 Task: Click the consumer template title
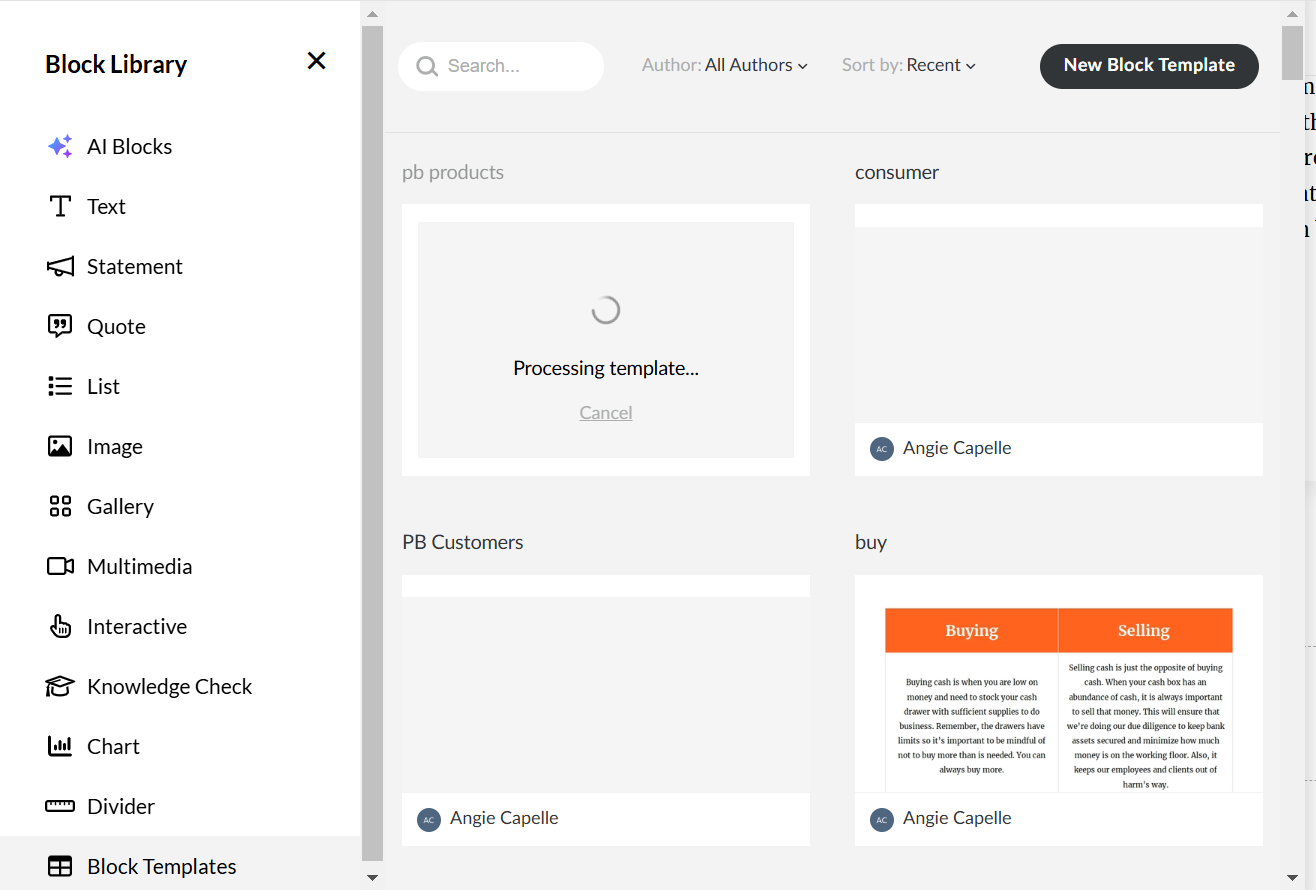pyautogui.click(x=897, y=172)
